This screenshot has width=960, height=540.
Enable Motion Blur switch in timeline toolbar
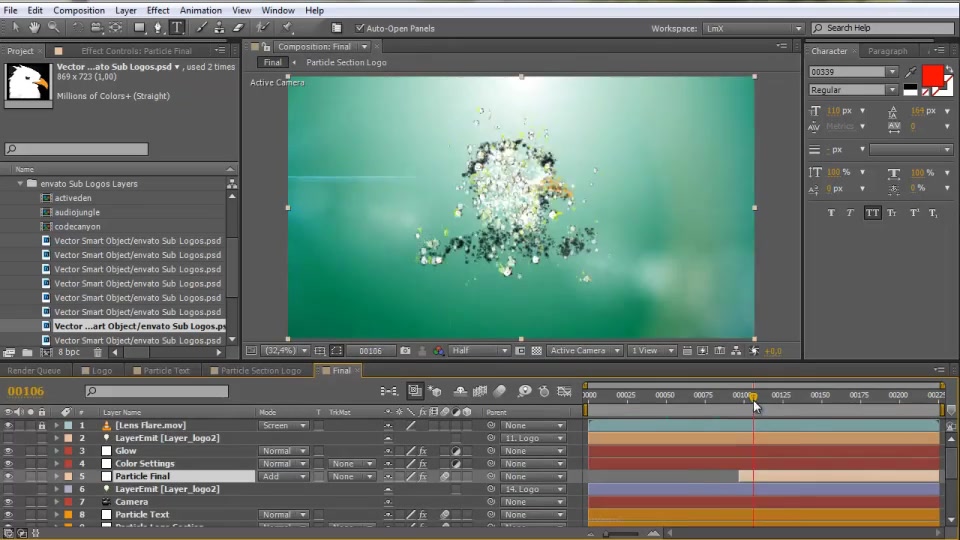point(500,391)
